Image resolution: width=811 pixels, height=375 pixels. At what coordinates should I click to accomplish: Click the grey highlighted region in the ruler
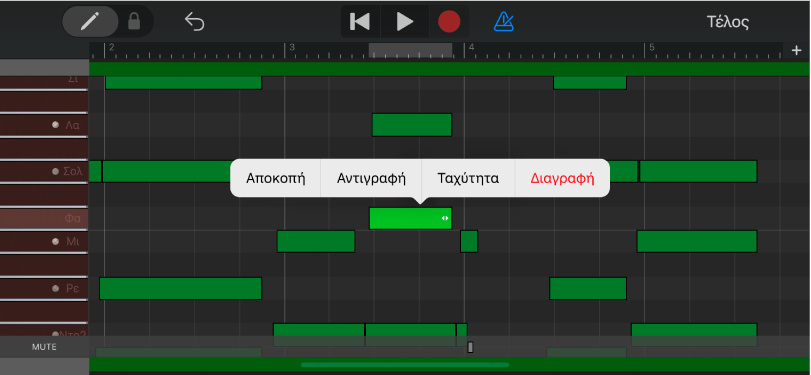tap(410, 50)
